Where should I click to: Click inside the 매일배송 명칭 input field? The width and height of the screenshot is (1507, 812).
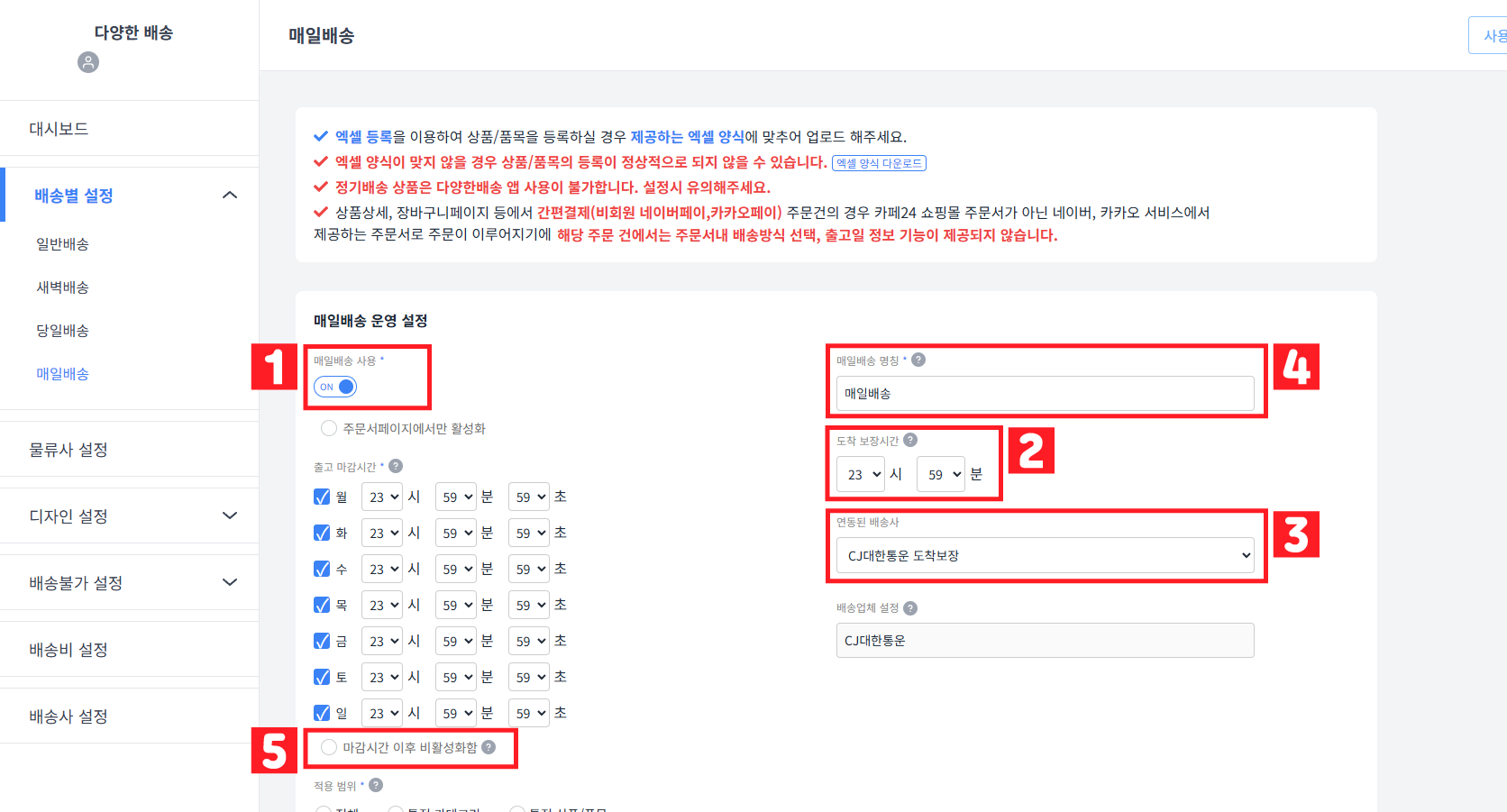coord(1044,393)
